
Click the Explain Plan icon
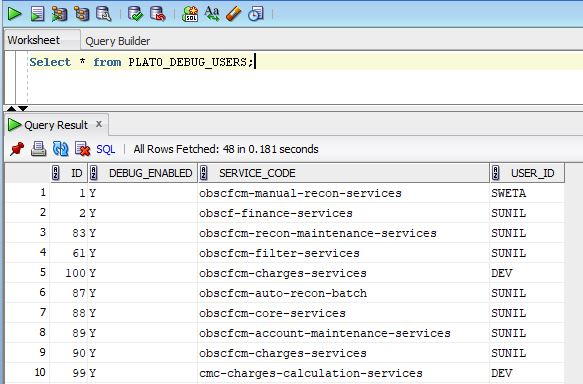click(59, 14)
